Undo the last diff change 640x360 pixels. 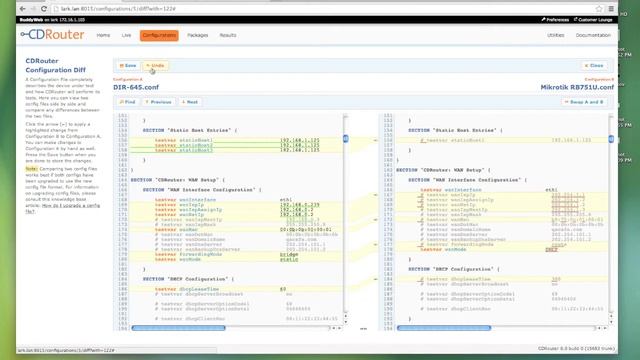tap(155, 65)
